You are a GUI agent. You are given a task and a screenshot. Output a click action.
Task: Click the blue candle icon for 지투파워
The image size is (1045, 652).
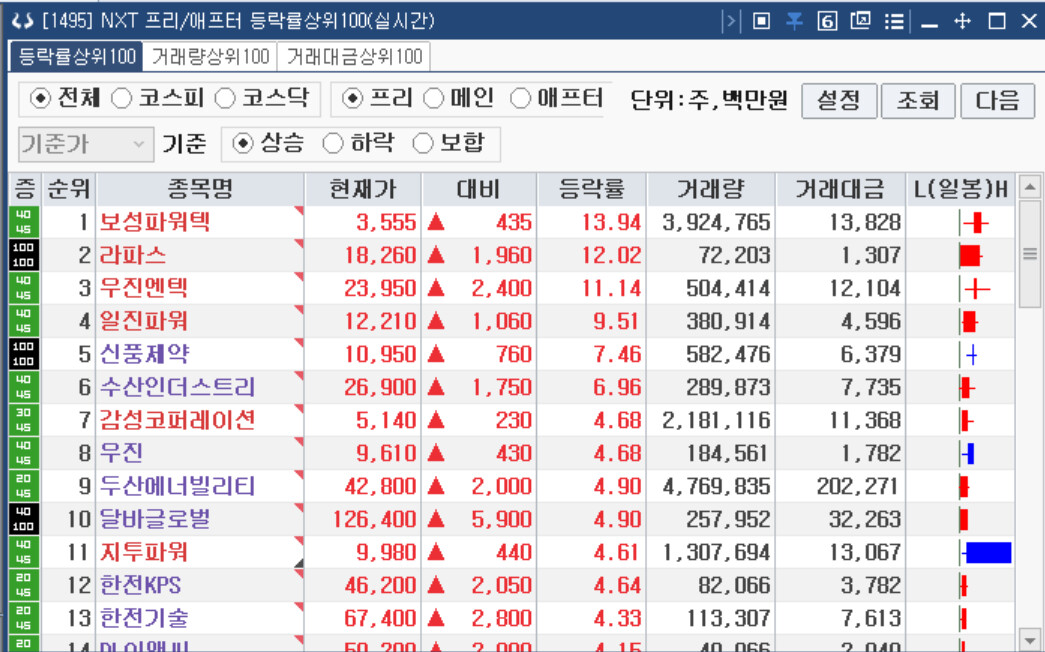(986, 552)
